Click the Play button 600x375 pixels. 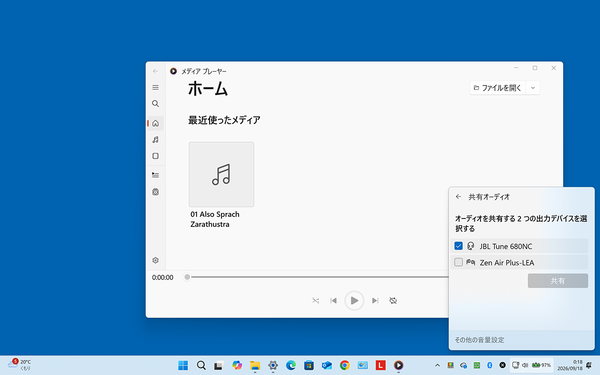coord(354,301)
